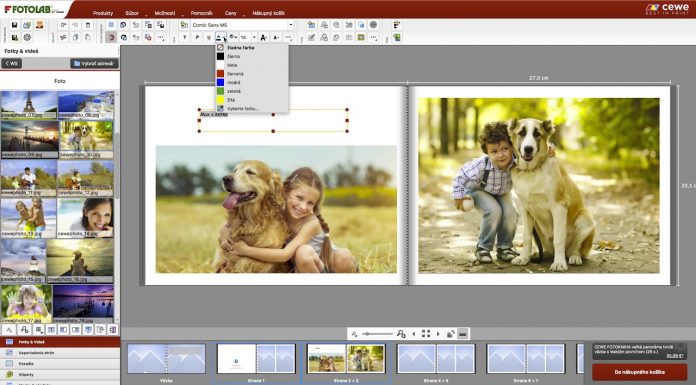The image size is (696, 385).
Task: Select the Eiffel Tower photo thumbnail
Action: click(x=29, y=105)
